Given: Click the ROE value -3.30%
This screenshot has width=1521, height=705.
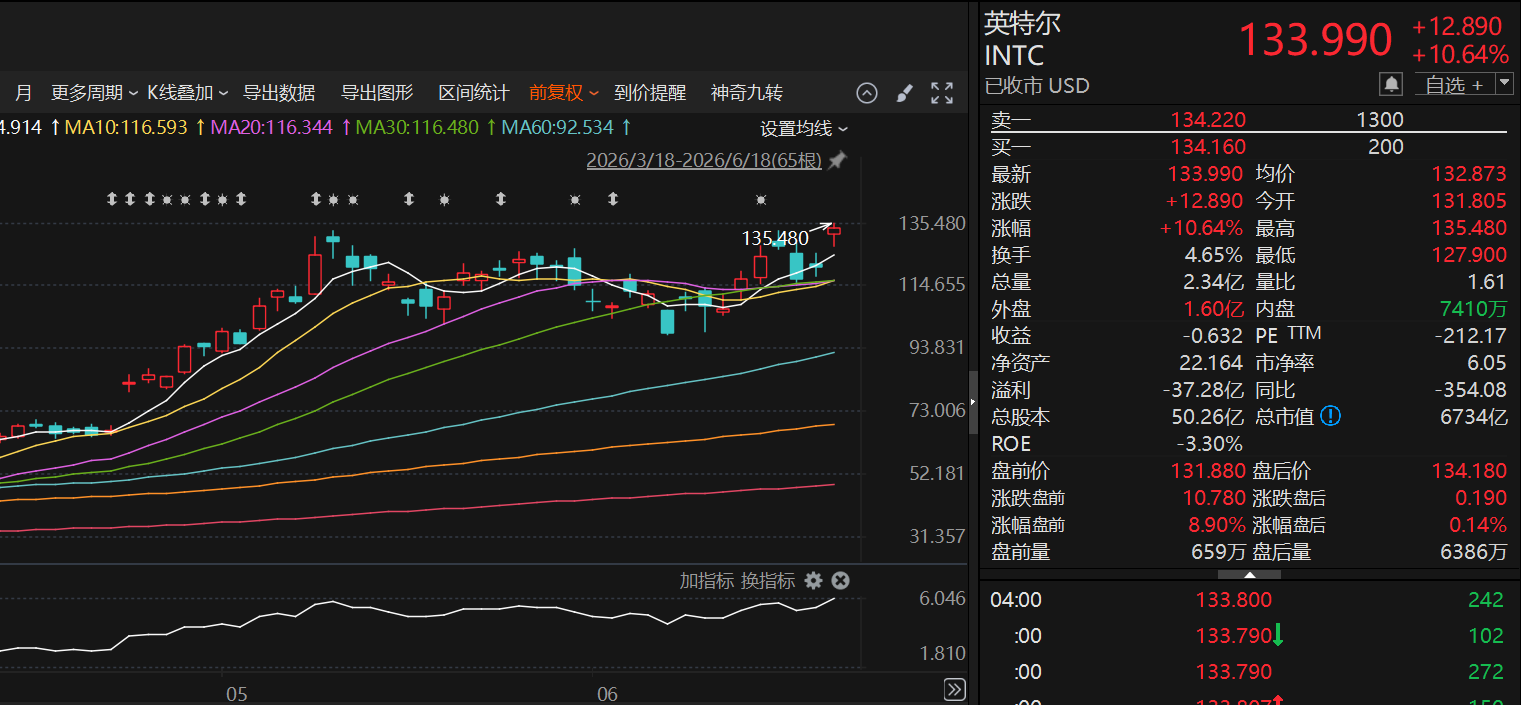Looking at the screenshot, I should pos(1208,444).
